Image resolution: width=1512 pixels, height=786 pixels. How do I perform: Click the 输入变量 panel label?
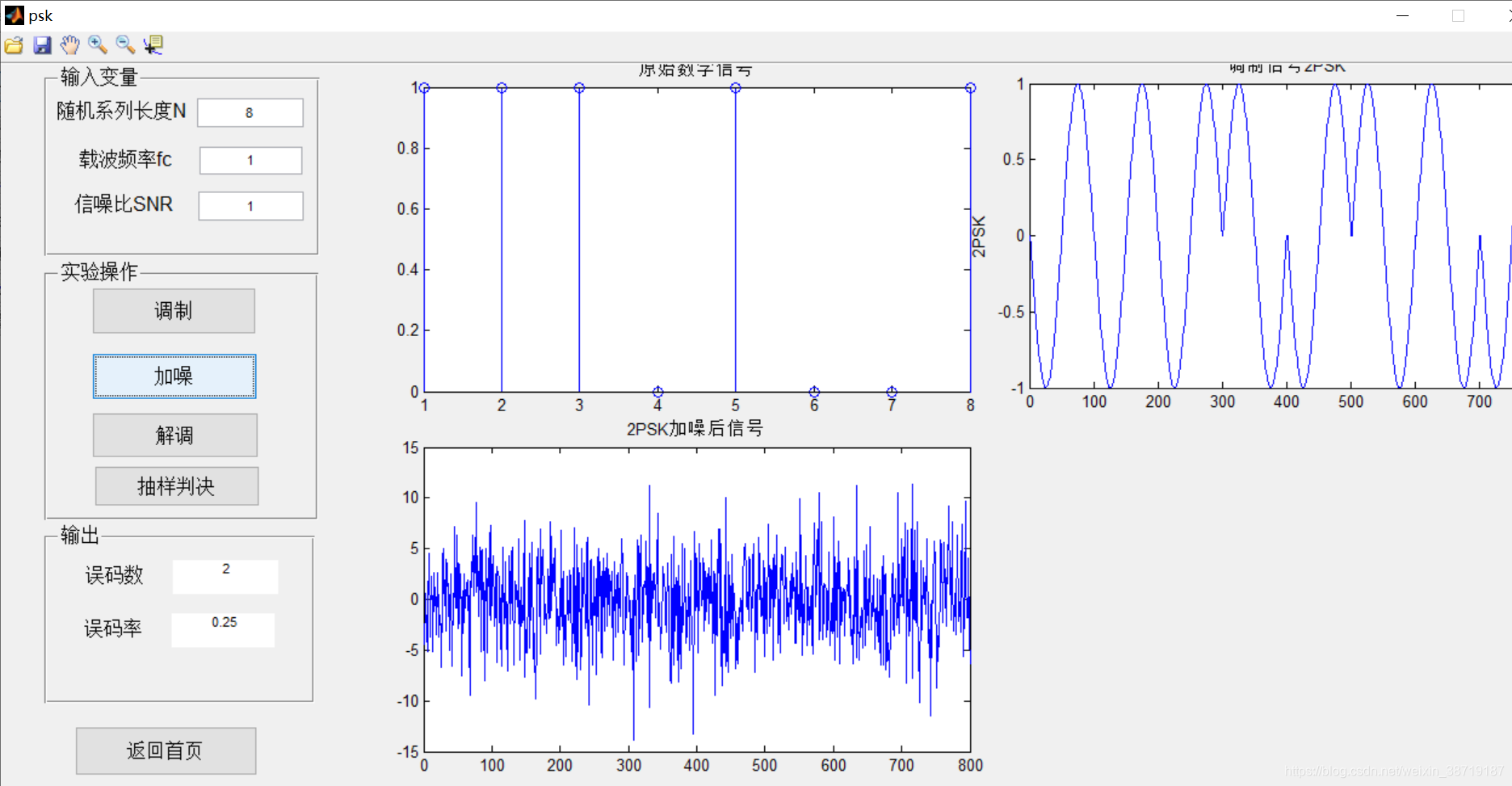[x=99, y=77]
